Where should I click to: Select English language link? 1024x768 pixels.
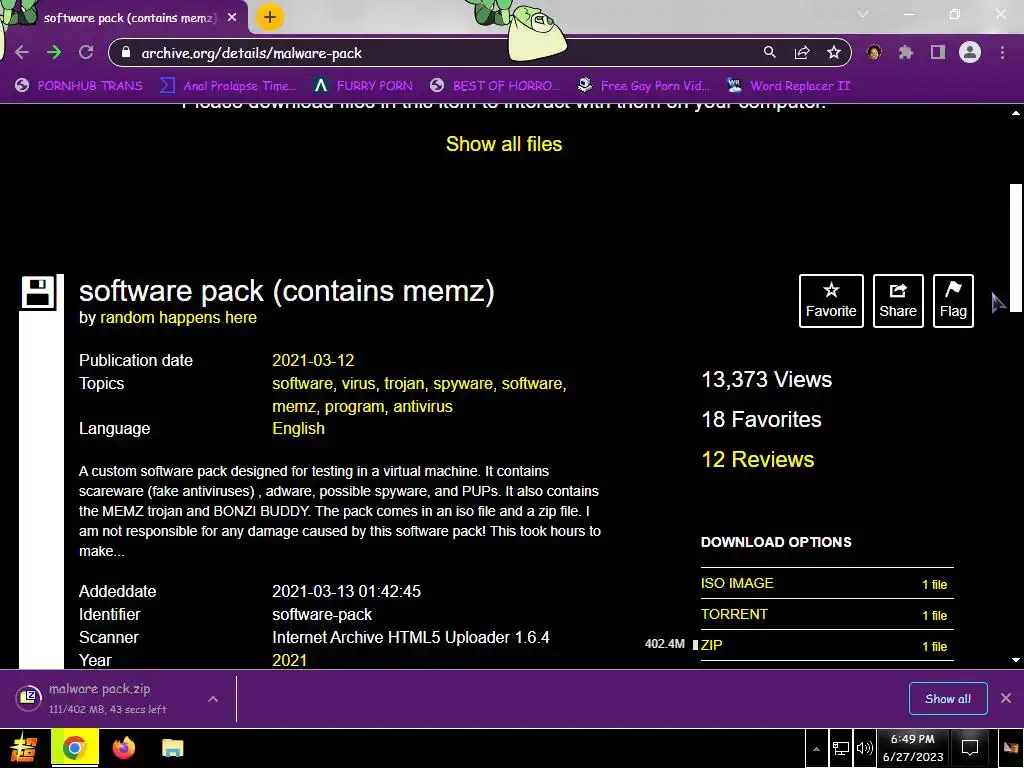click(x=298, y=428)
